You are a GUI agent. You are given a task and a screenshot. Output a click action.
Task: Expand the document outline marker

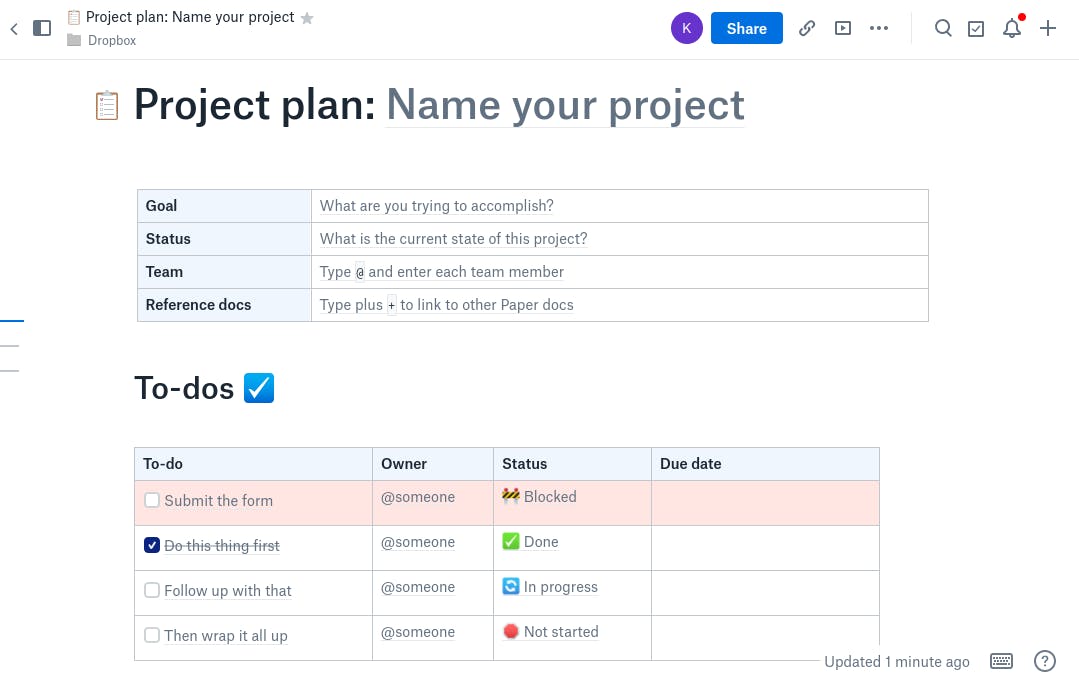(11, 319)
